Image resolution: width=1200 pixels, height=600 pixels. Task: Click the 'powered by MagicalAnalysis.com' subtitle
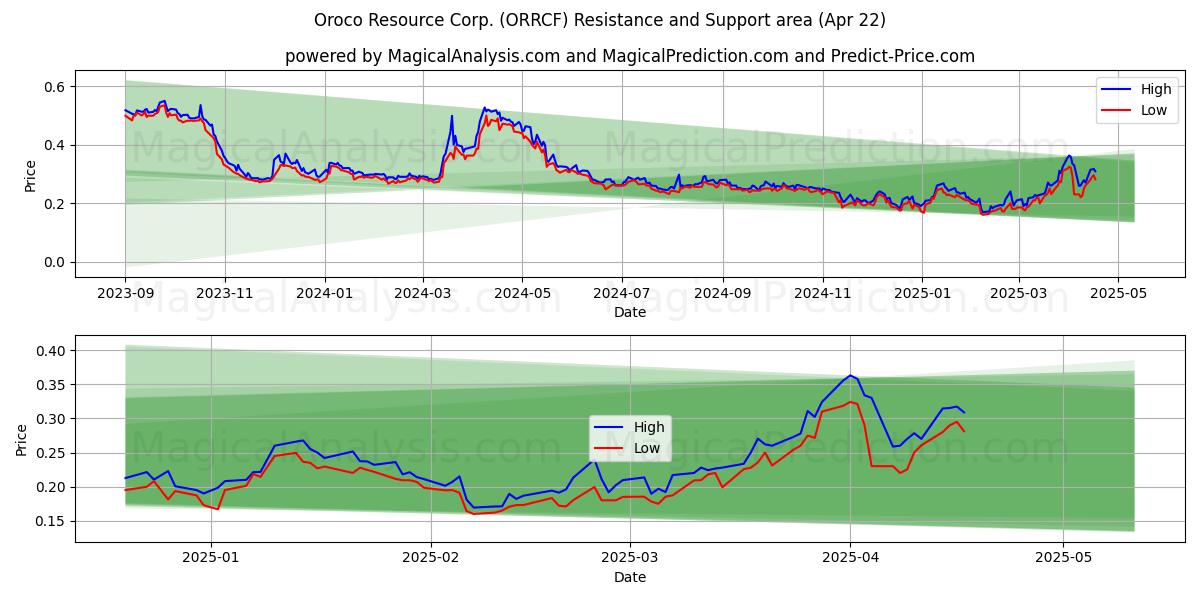630,56
